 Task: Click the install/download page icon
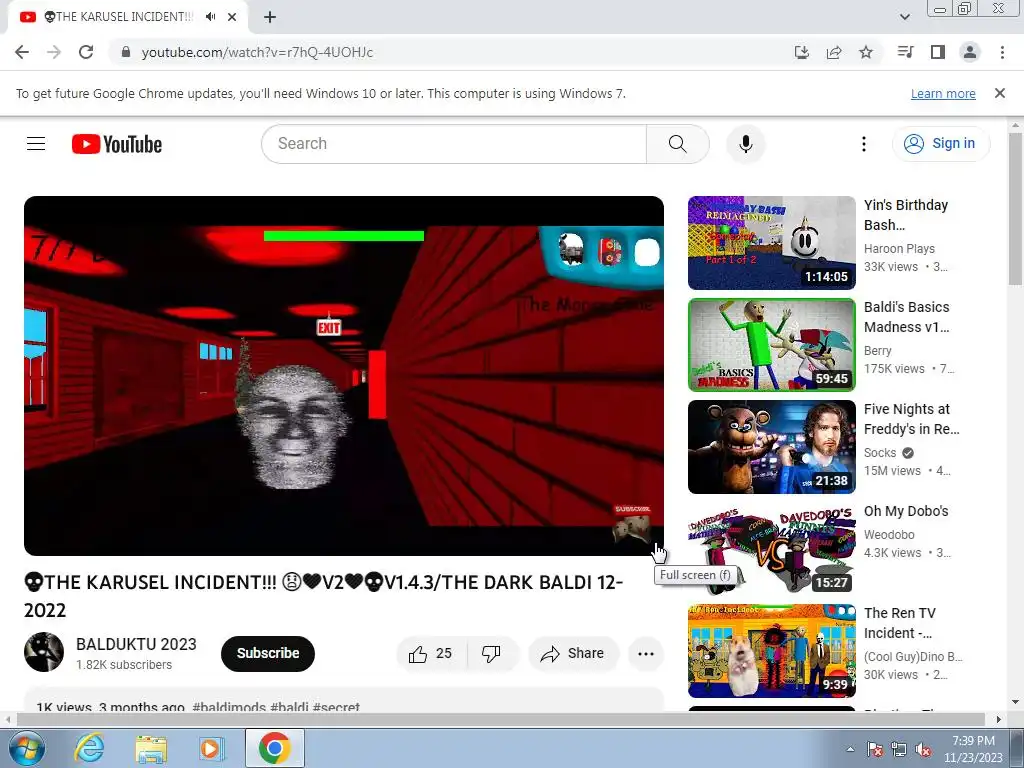802,52
